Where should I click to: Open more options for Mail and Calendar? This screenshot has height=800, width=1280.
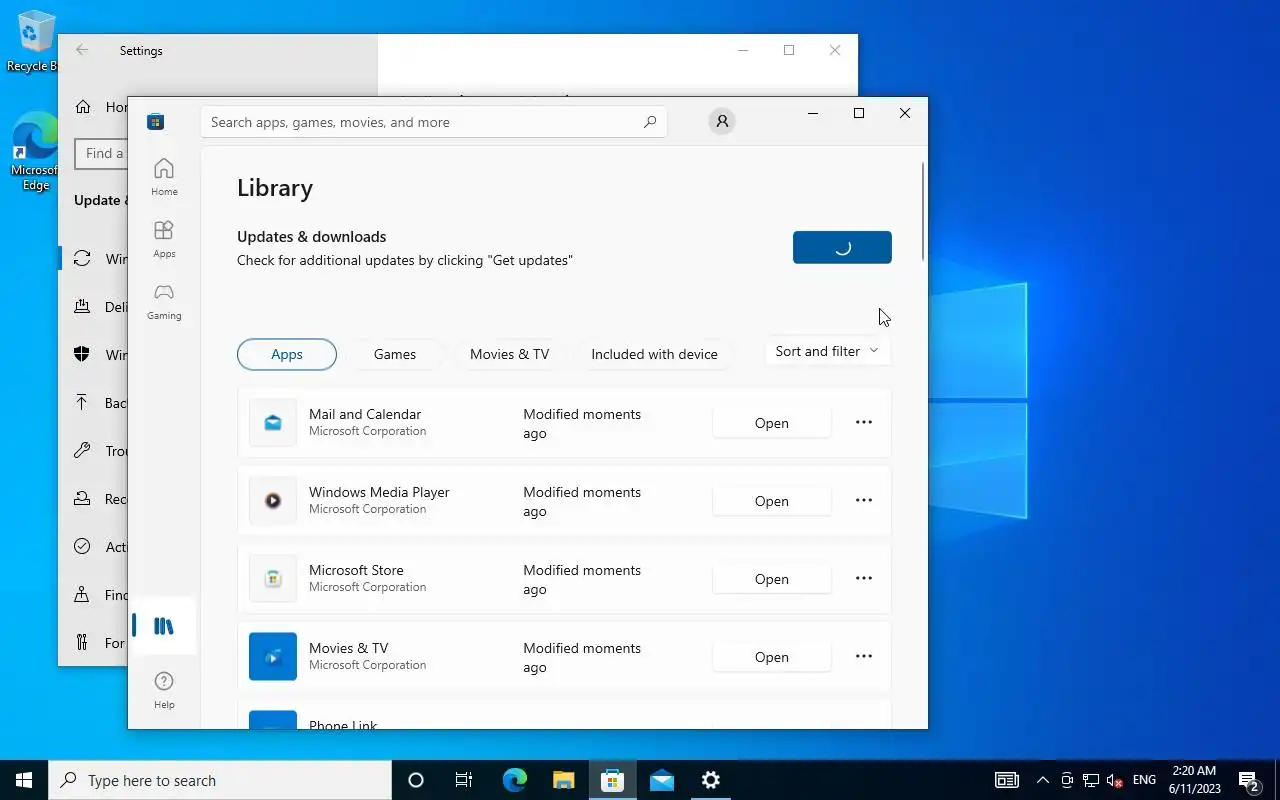864,422
